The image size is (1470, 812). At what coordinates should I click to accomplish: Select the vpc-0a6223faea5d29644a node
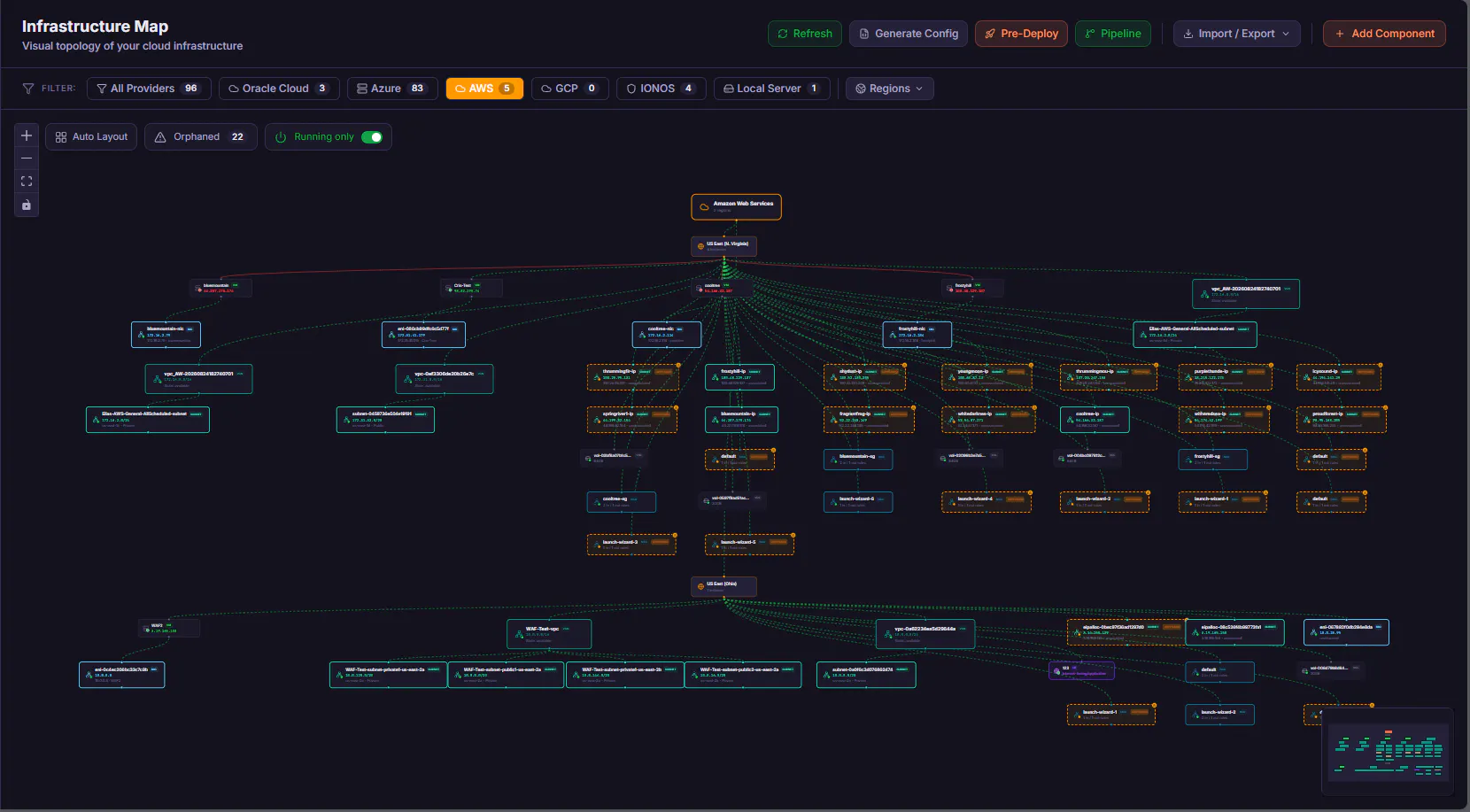coord(925,634)
